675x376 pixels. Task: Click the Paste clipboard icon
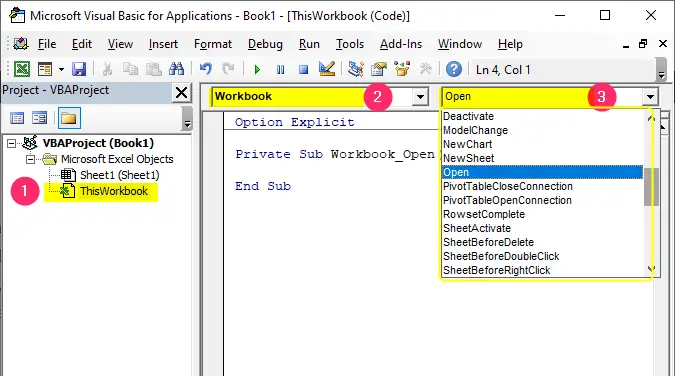[x=154, y=69]
